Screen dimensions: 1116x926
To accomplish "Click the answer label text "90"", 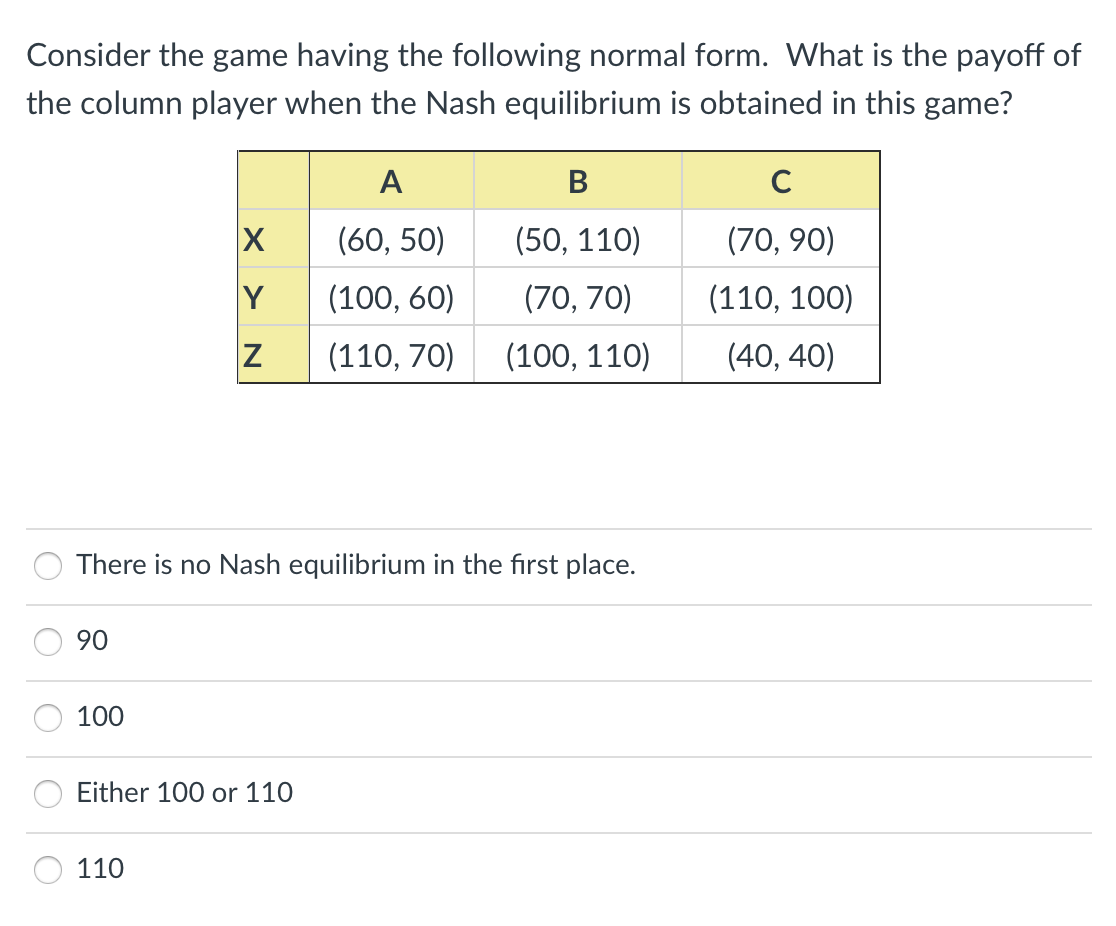I will [91, 641].
